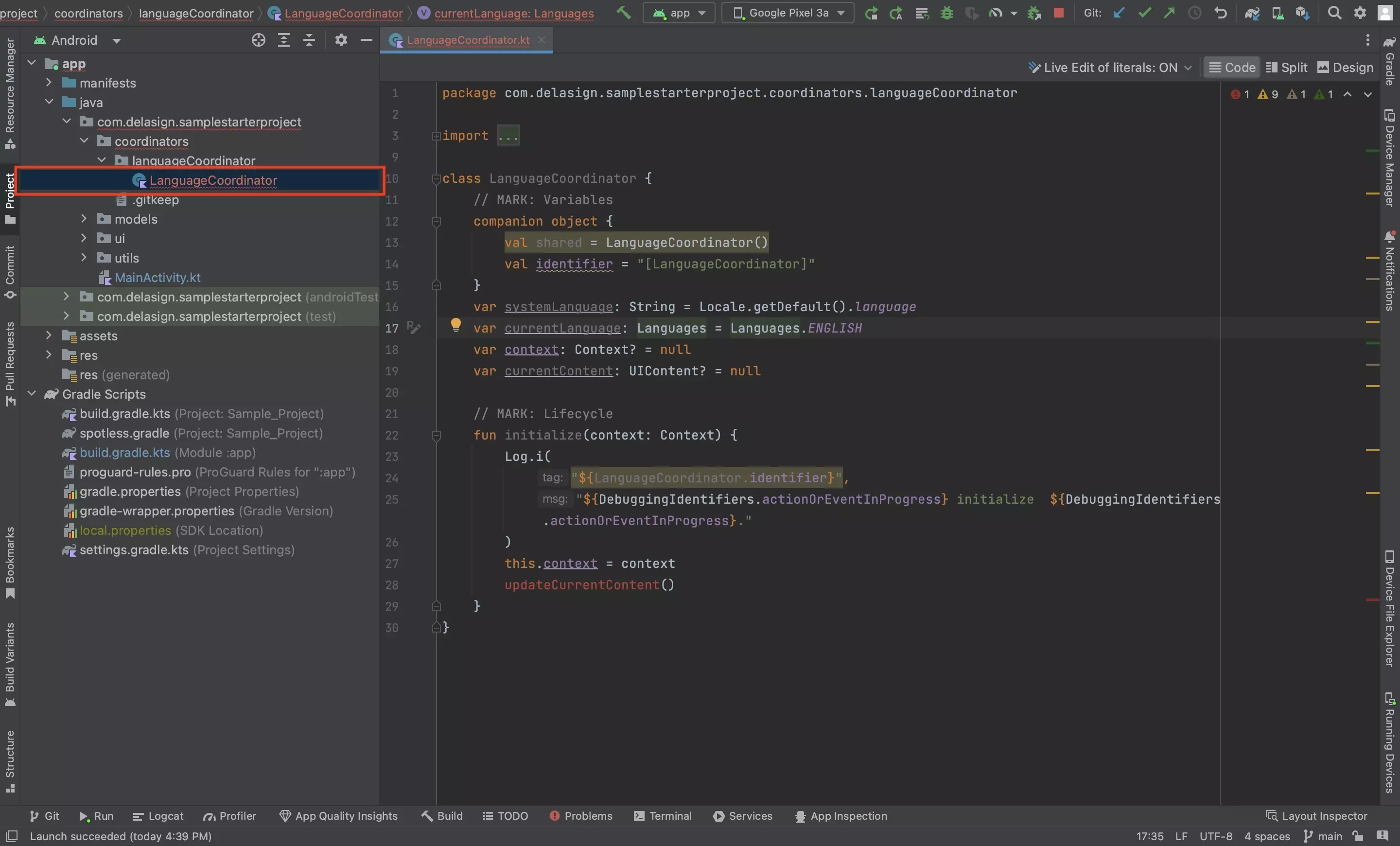1400x846 pixels.
Task: Open the Logcat tool window
Action: 158,816
